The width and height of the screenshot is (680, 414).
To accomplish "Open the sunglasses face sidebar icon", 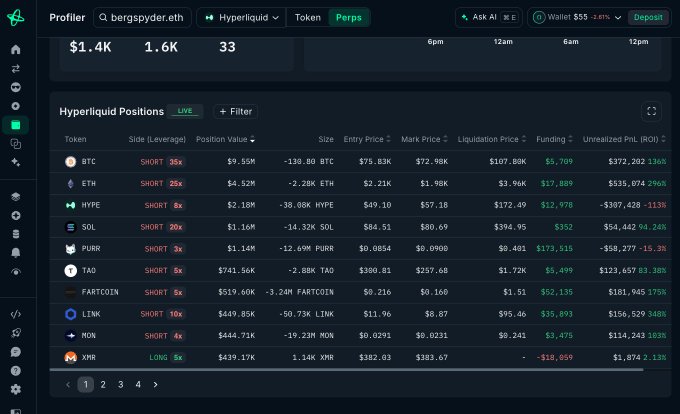I will coord(16,88).
